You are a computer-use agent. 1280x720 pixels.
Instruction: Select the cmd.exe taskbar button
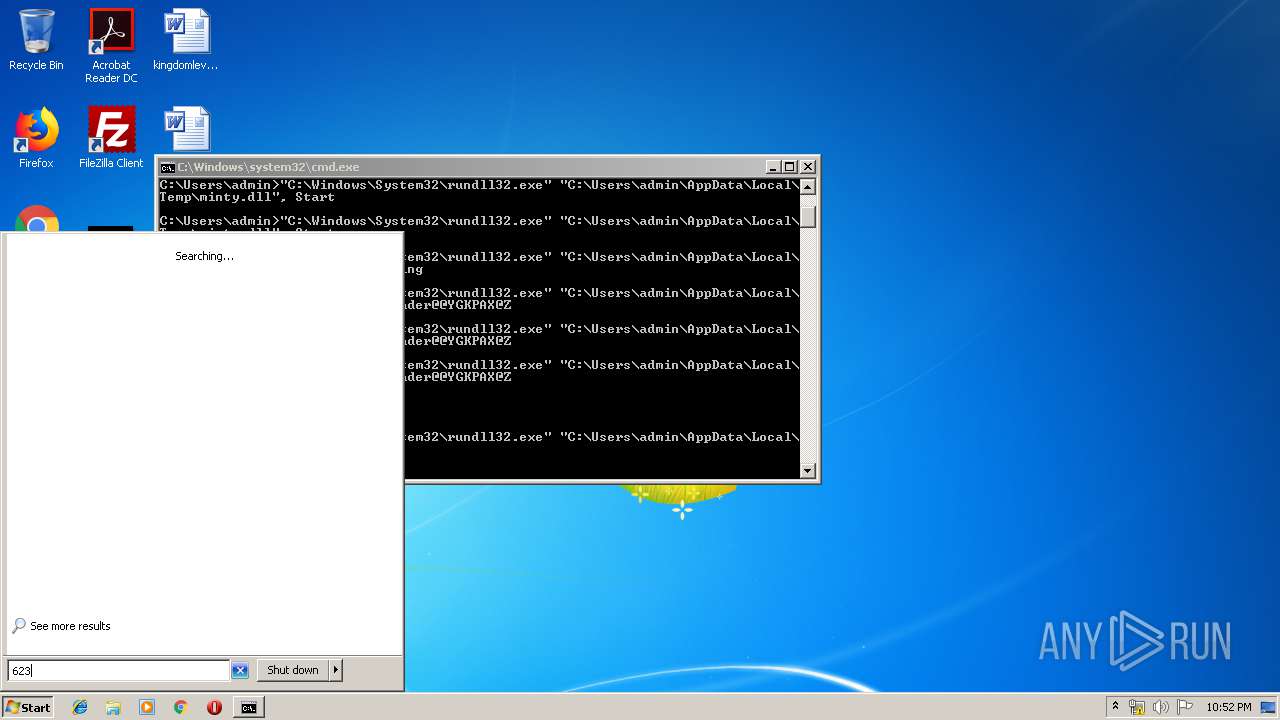pyautogui.click(x=248, y=707)
